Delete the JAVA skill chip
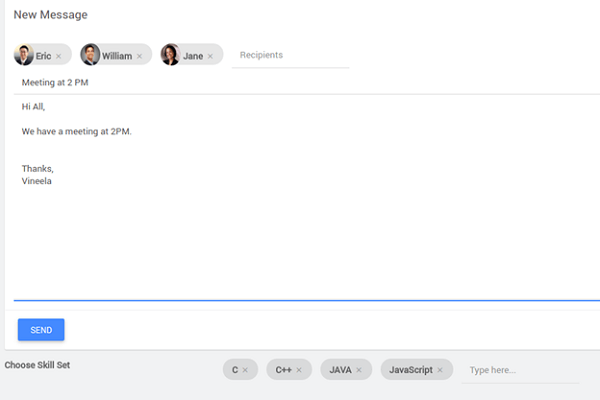The width and height of the screenshot is (600, 400). pyautogui.click(x=359, y=370)
